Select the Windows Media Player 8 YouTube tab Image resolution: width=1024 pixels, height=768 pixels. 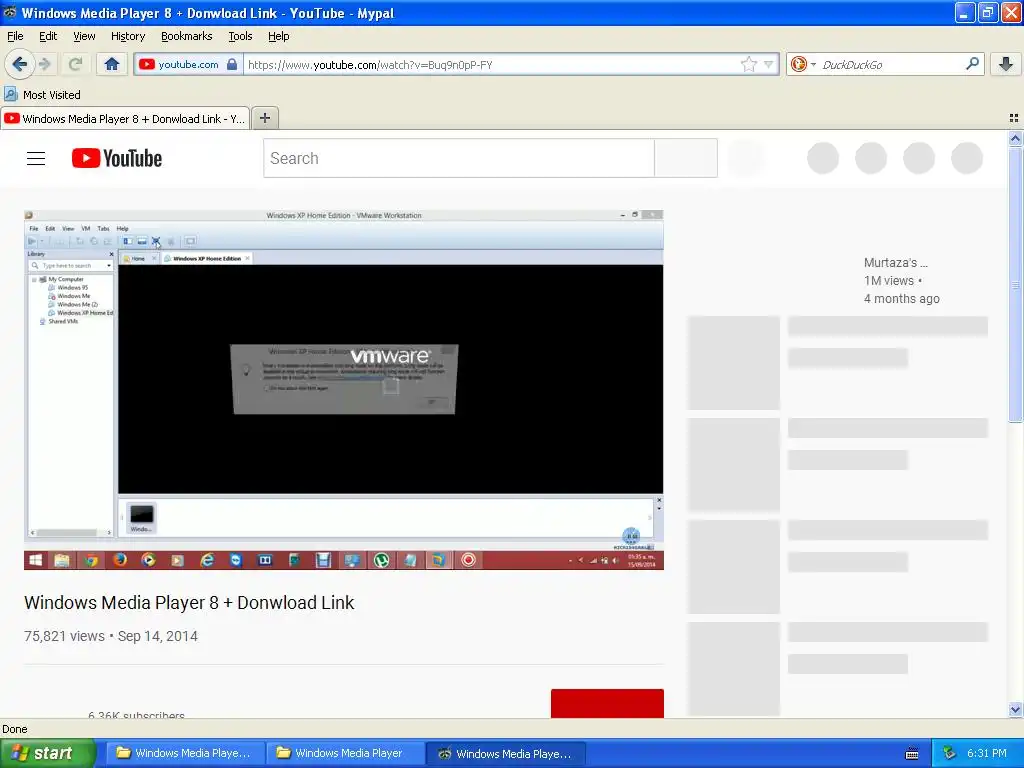coord(125,119)
